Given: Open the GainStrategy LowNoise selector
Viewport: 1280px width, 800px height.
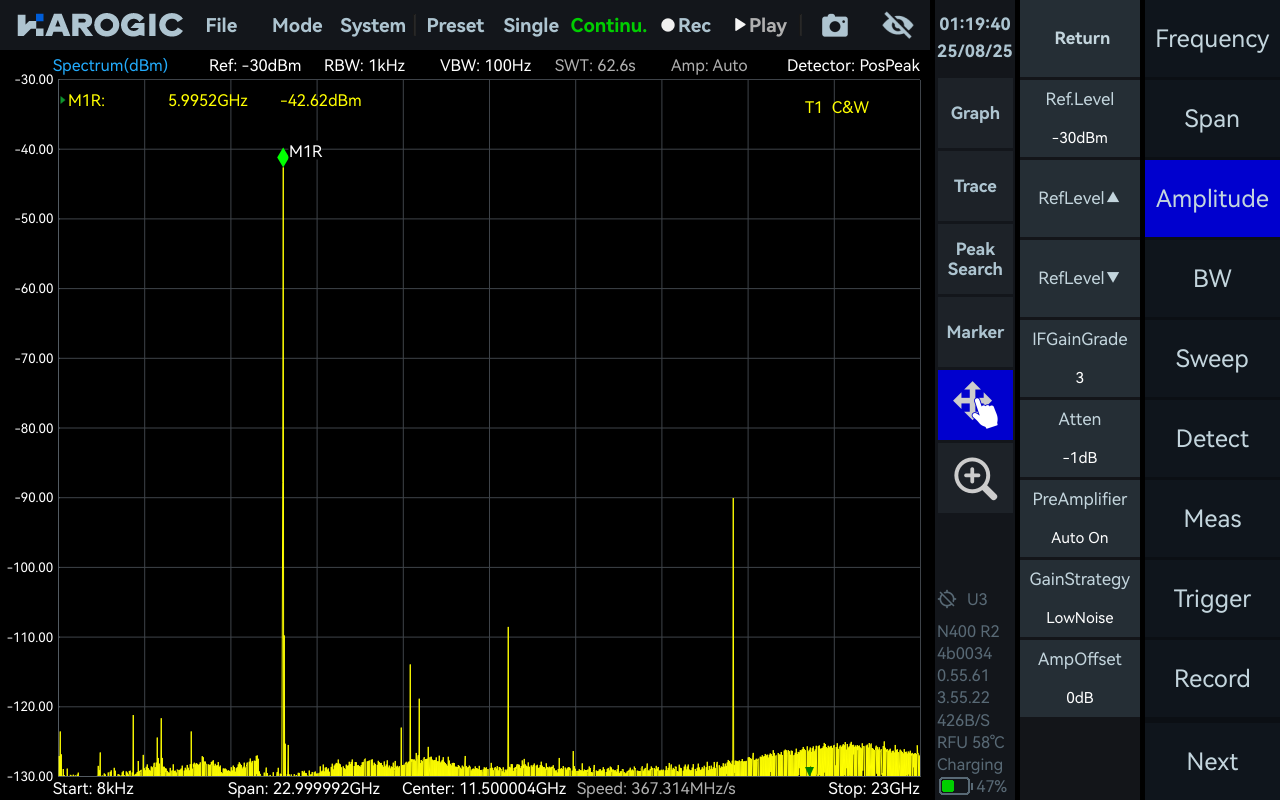Looking at the screenshot, I should (1079, 598).
